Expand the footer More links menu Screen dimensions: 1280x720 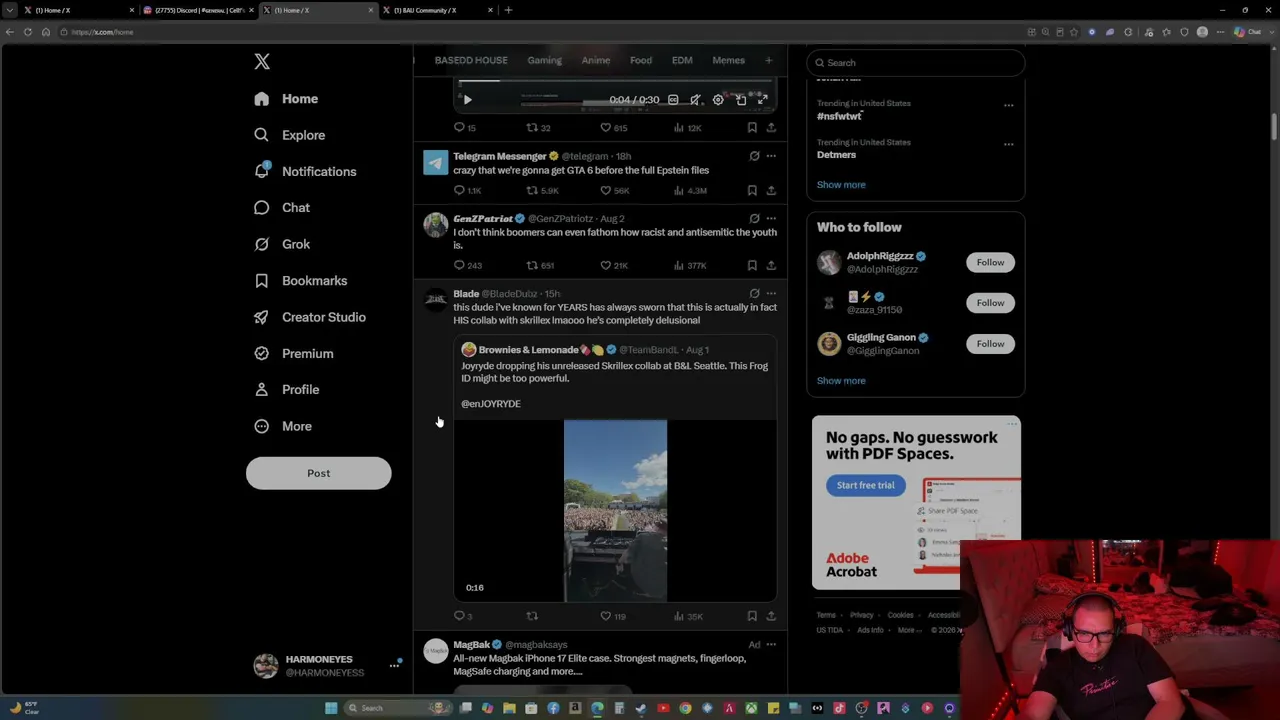pos(908,630)
